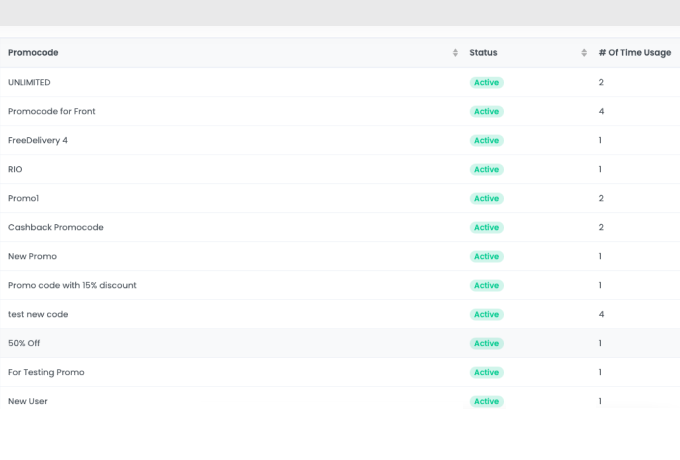Click Active badge for FreeDelivery 4
This screenshot has width=680, height=460.
pyautogui.click(x=487, y=140)
